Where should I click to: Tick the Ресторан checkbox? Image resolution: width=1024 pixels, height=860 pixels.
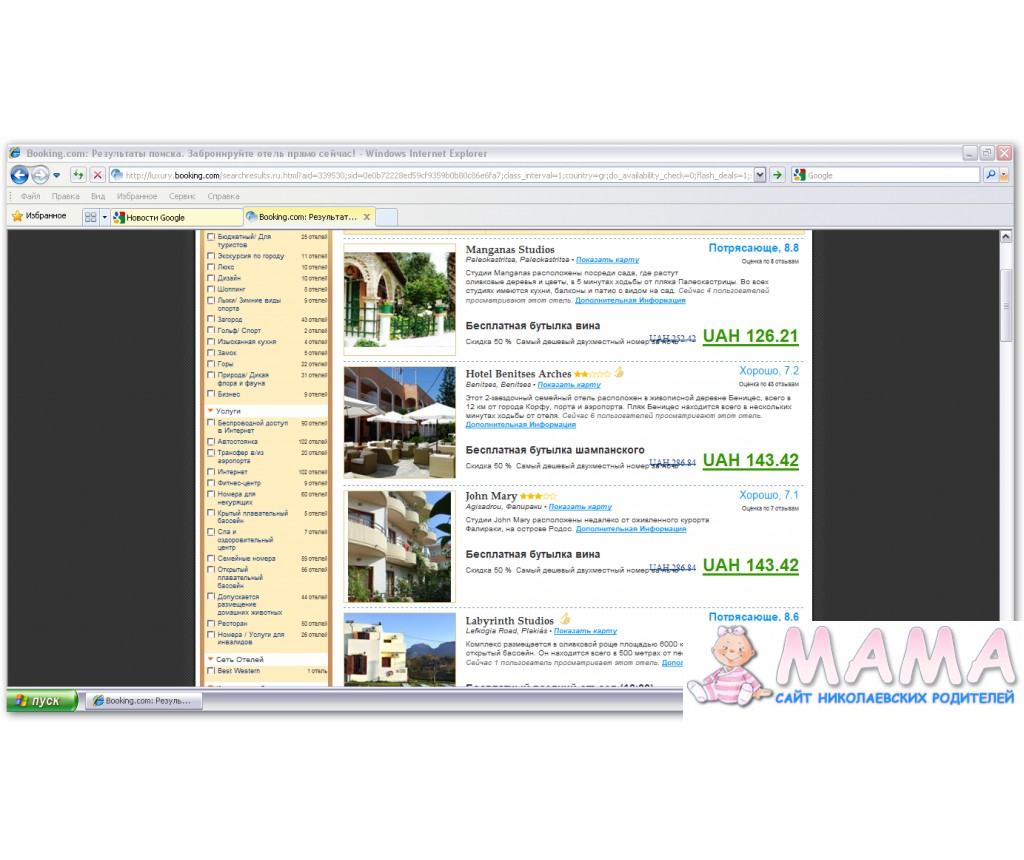(x=211, y=623)
